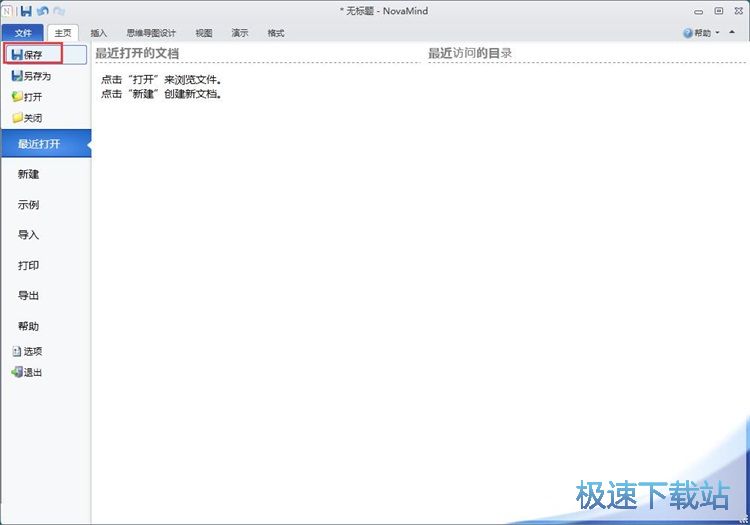Collapse the ribbon with the up arrow

732,32
